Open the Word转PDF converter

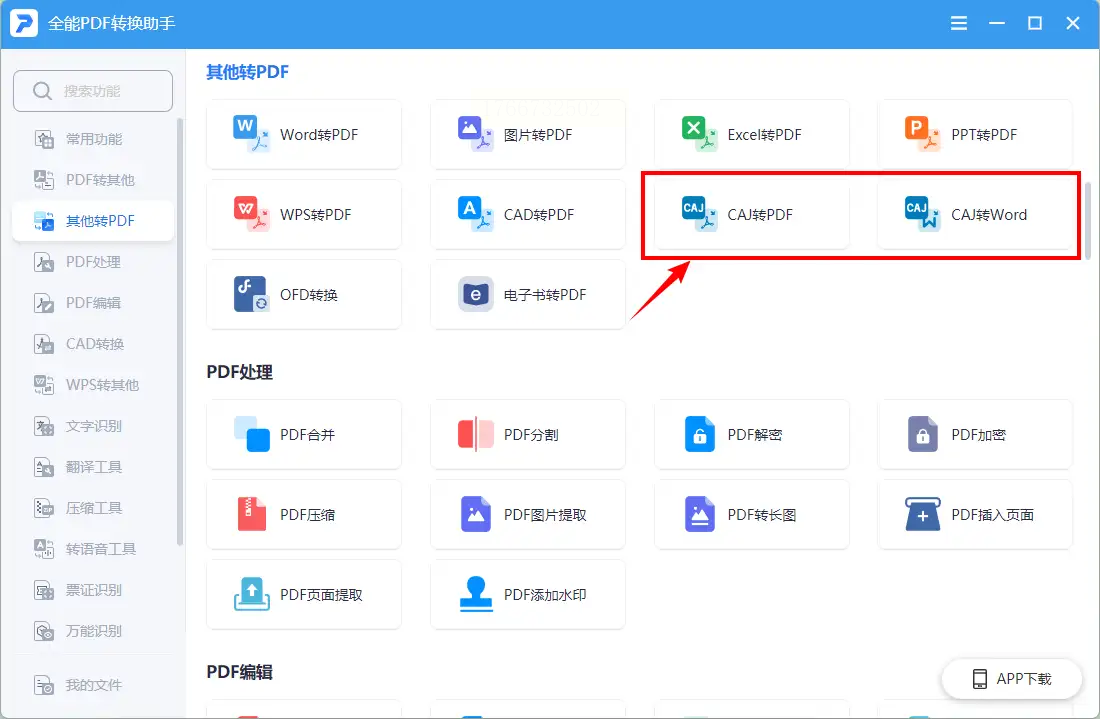pyautogui.click(x=304, y=134)
